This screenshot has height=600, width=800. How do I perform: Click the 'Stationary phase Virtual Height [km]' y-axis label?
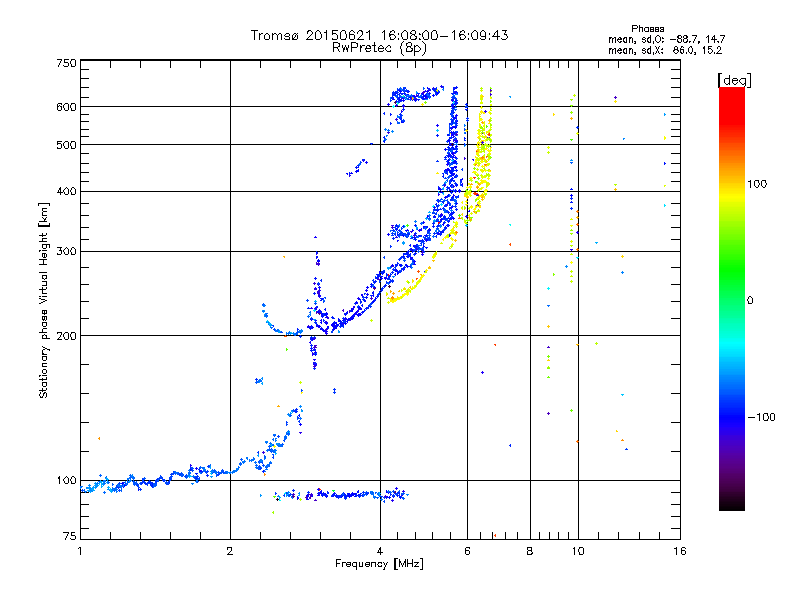[x=43, y=300]
